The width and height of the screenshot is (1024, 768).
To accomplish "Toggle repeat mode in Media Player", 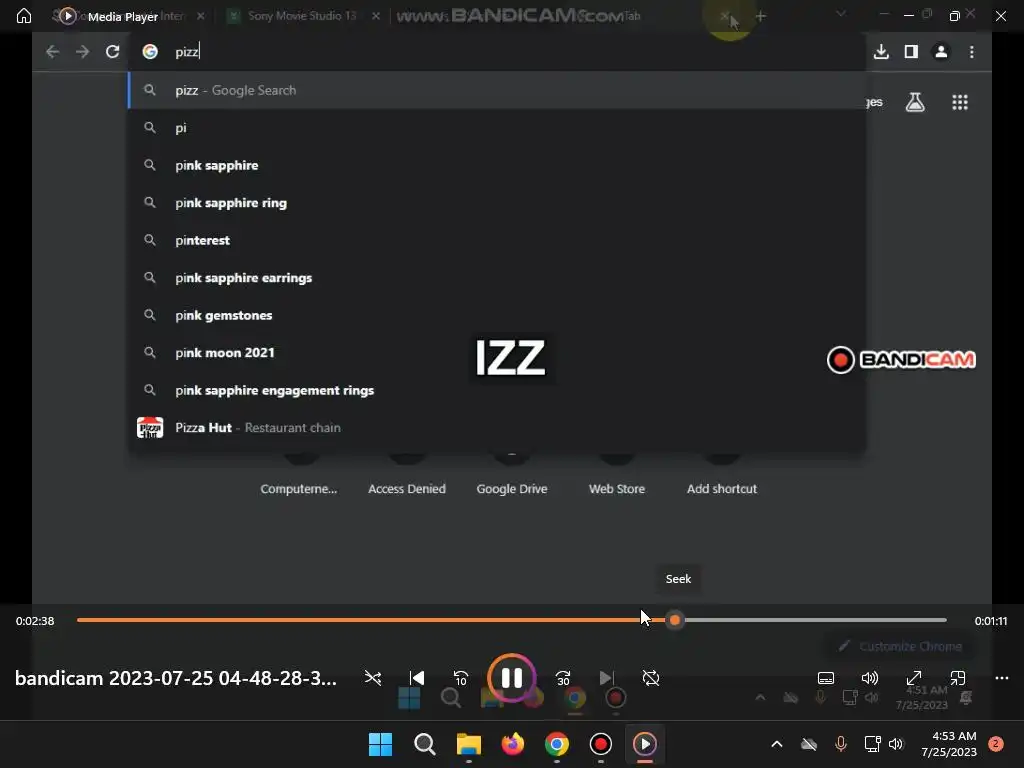I will click(x=650, y=678).
